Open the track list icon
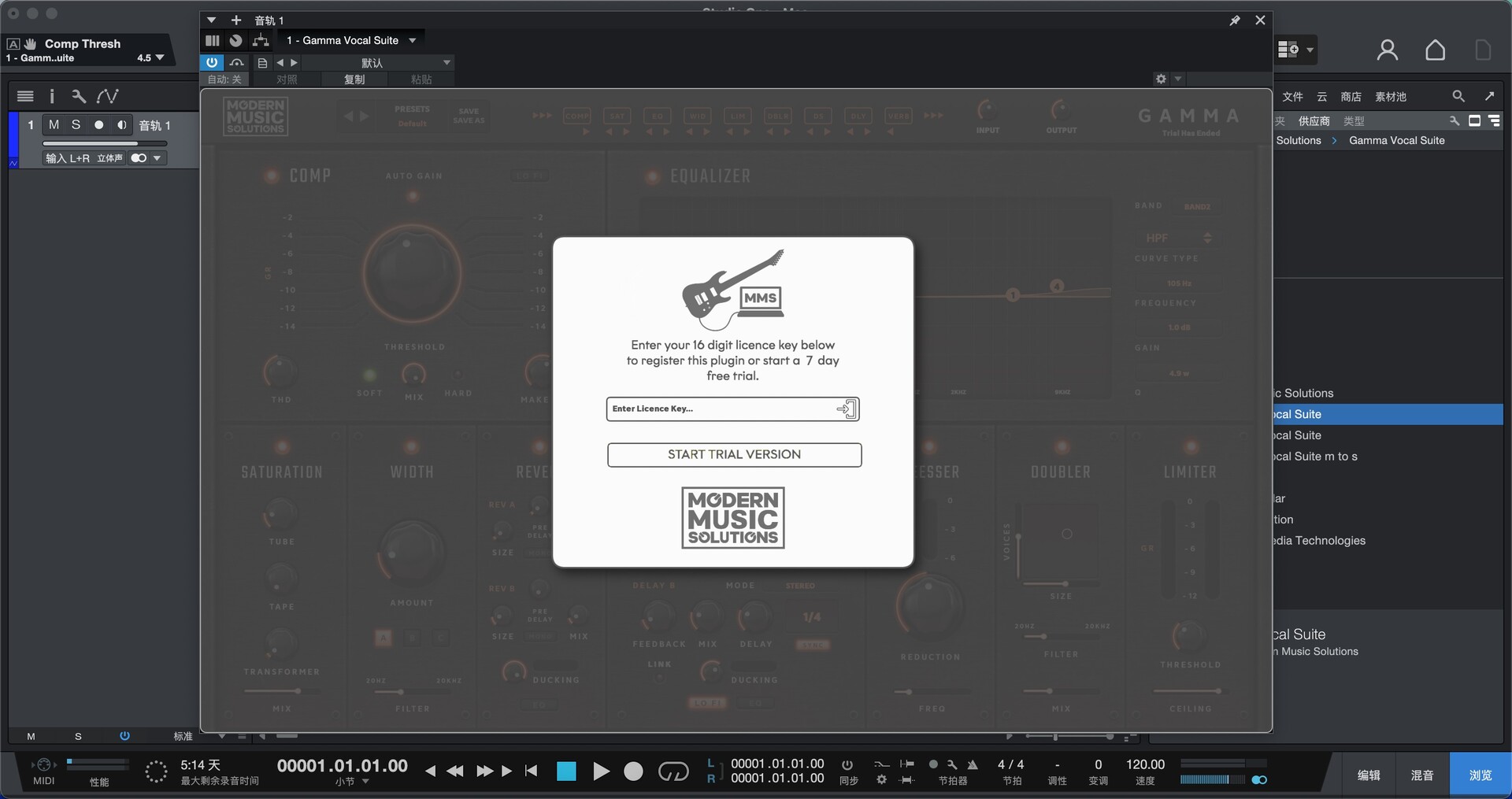 tap(25, 96)
